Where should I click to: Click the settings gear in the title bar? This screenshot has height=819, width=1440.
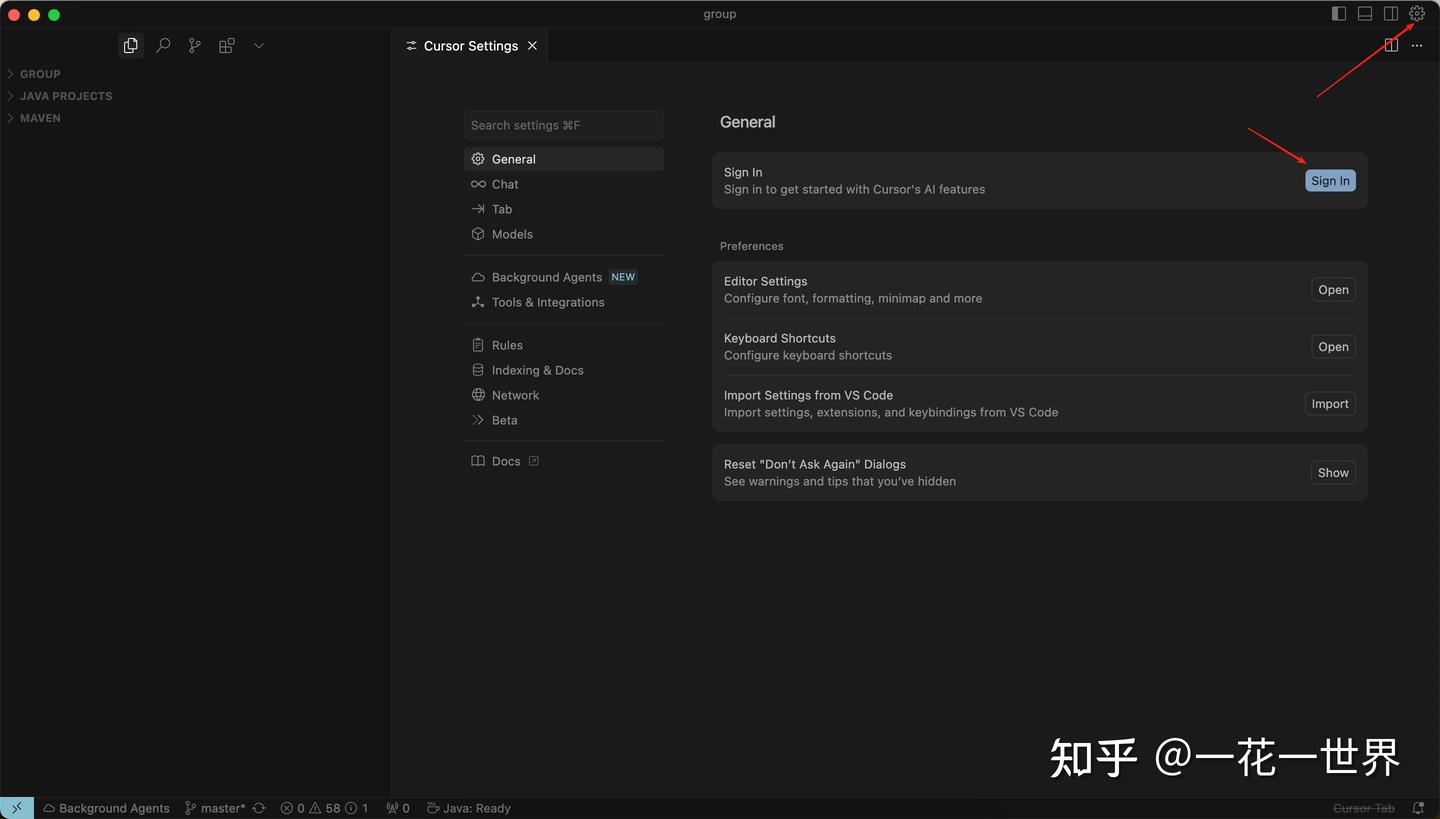click(x=1417, y=14)
